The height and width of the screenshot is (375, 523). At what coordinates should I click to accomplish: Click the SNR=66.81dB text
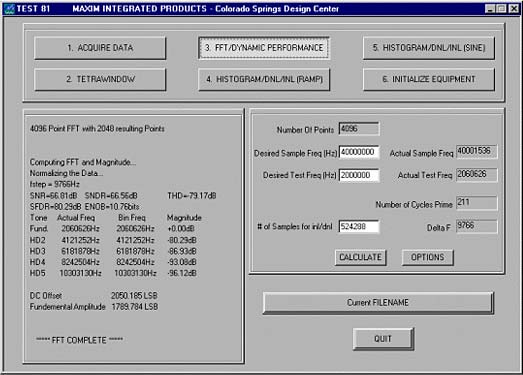[x=54, y=196]
